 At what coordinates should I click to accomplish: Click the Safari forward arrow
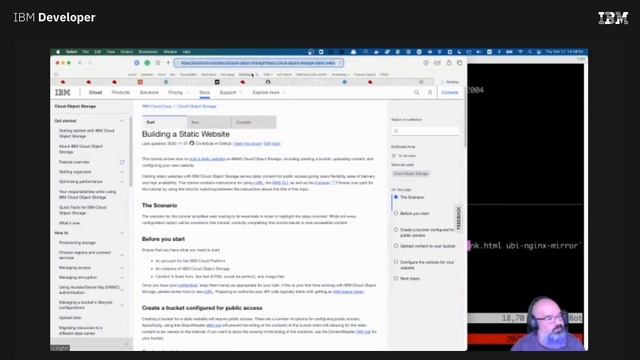pyautogui.click(x=90, y=63)
